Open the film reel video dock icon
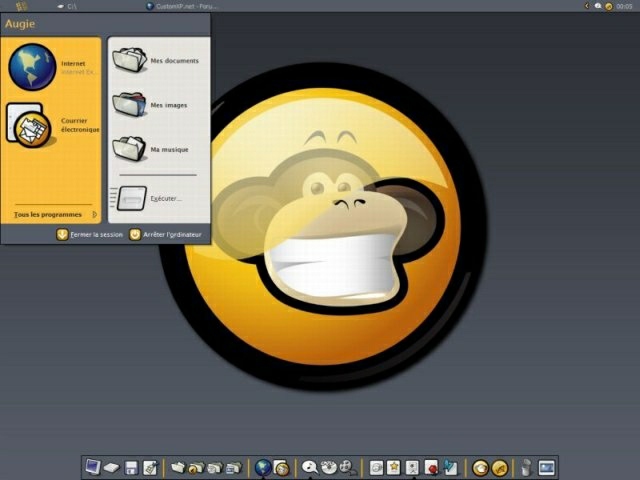Image resolution: width=640 pixels, height=480 pixels. (347, 468)
